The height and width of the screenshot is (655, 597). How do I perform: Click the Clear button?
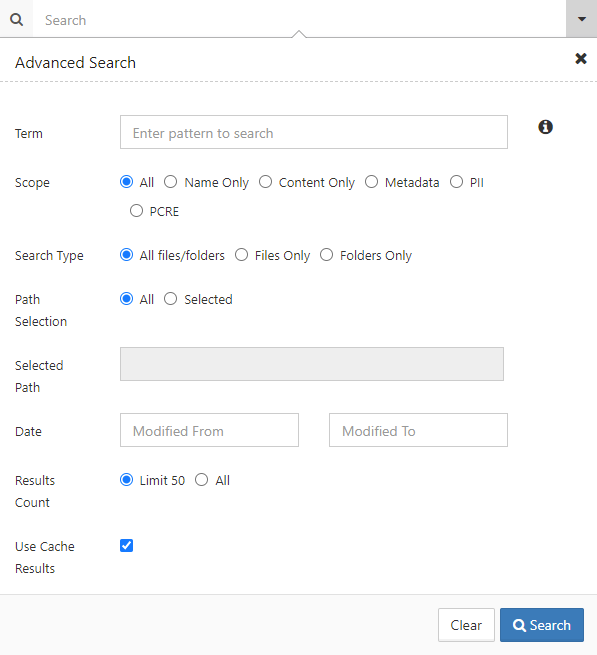point(466,625)
